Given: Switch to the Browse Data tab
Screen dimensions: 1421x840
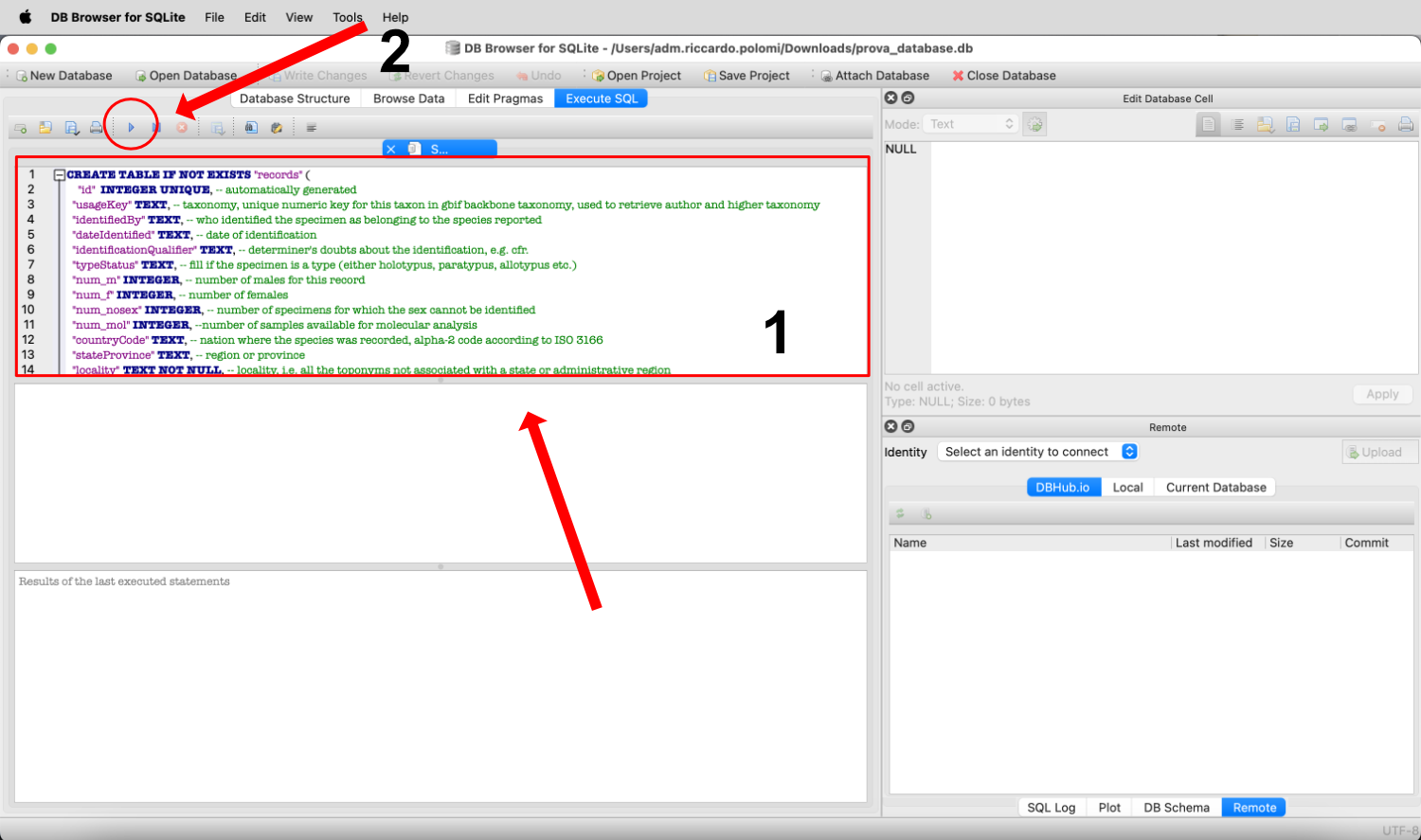Looking at the screenshot, I should 408,98.
